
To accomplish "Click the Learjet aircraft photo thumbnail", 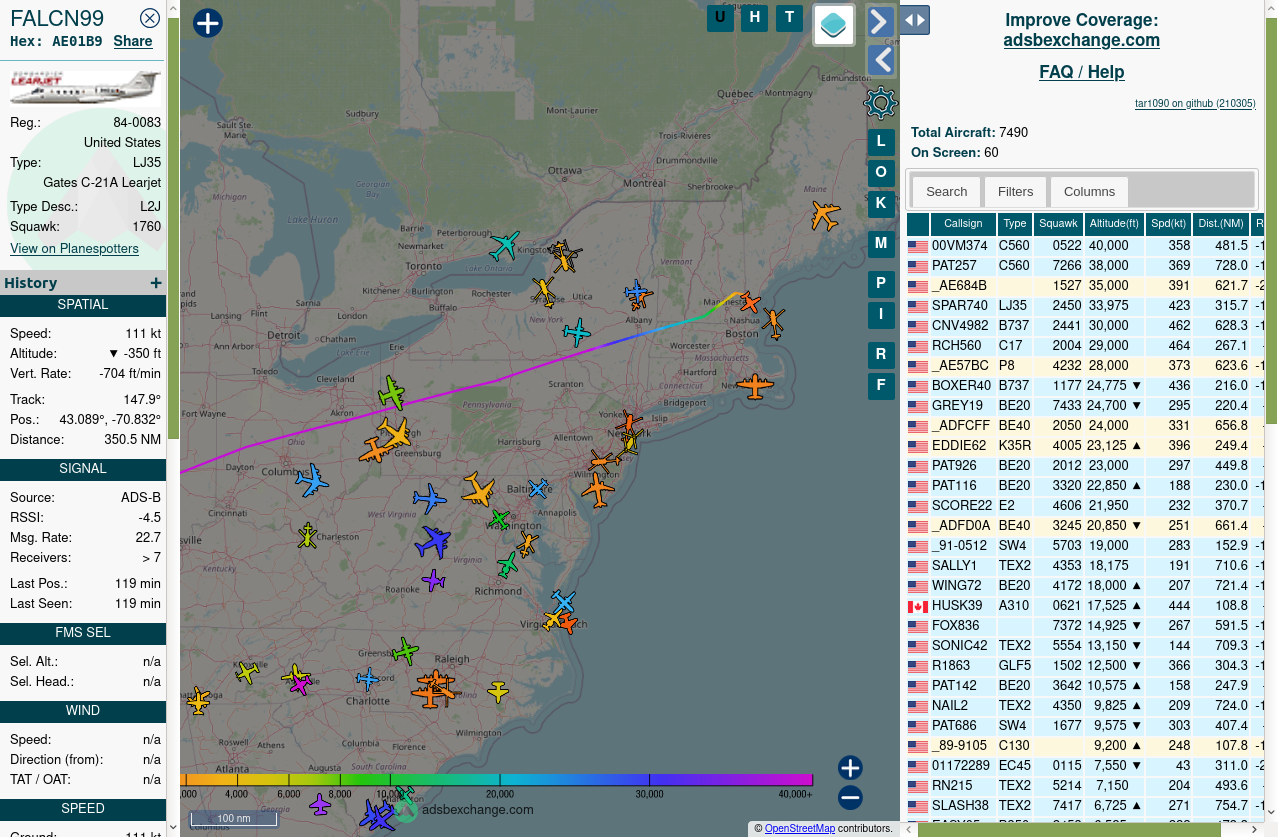I will click(x=85, y=87).
